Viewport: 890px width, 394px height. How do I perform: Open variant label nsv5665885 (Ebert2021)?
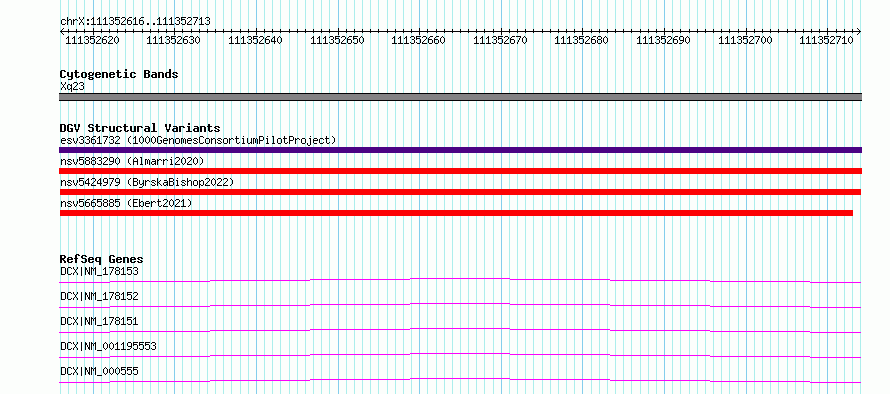click(126, 203)
